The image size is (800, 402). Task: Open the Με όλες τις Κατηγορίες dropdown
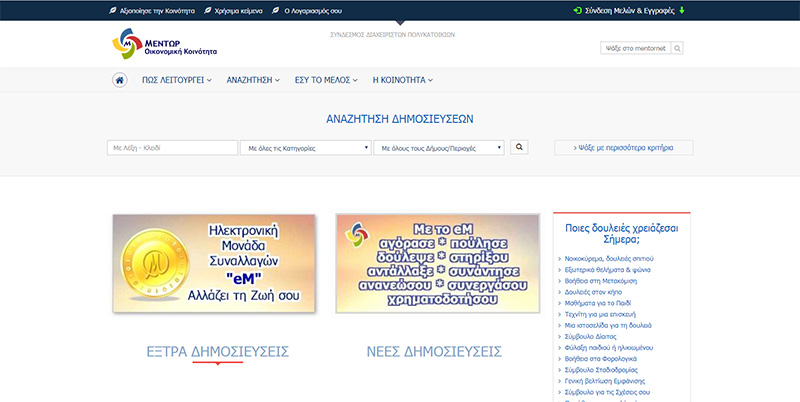click(306, 148)
